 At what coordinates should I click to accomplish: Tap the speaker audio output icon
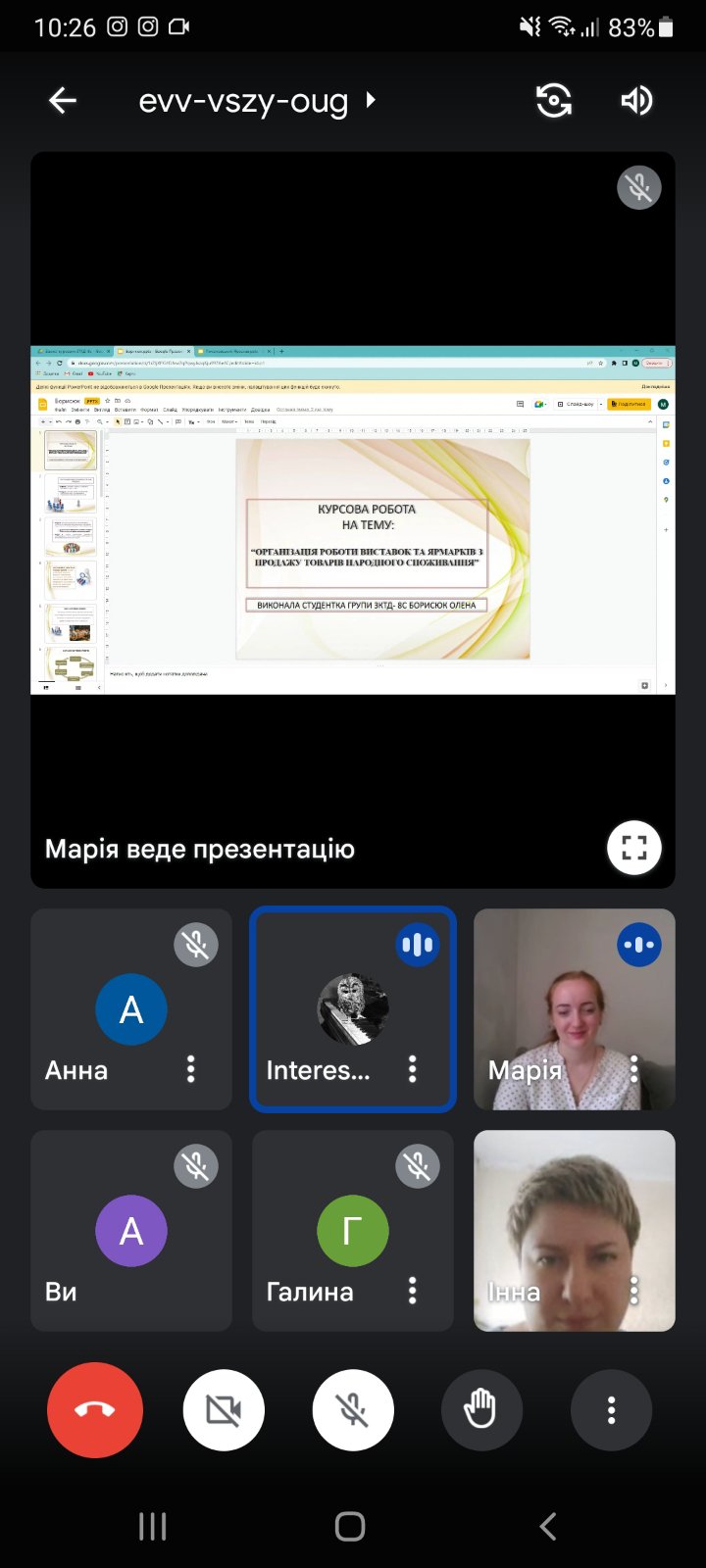636,100
